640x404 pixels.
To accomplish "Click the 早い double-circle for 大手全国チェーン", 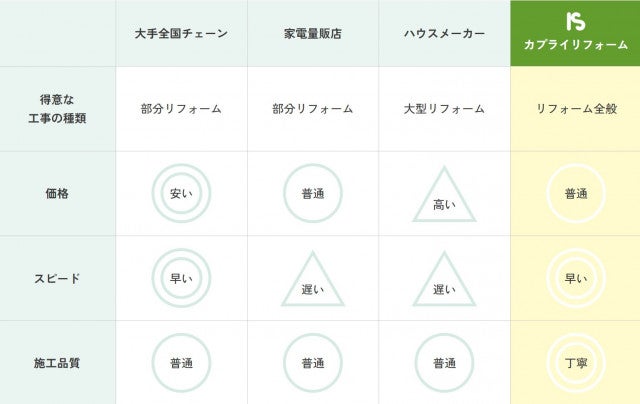I will (181, 277).
